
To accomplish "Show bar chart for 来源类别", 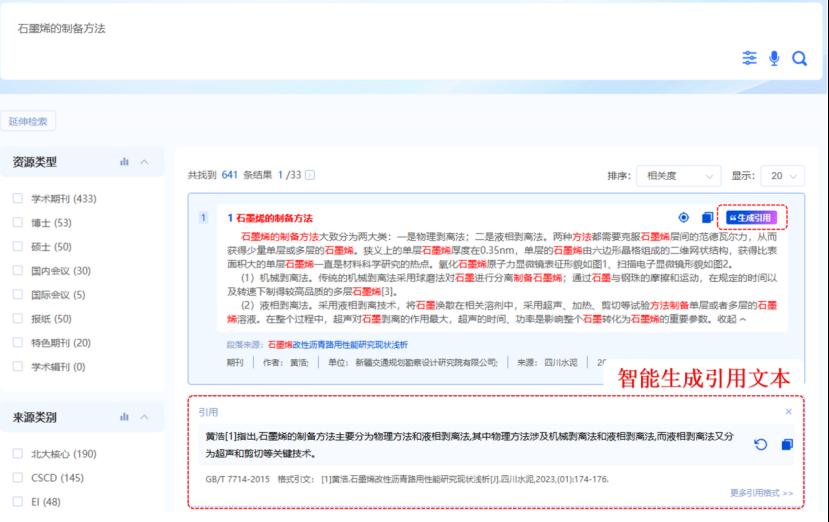I will (x=124, y=417).
